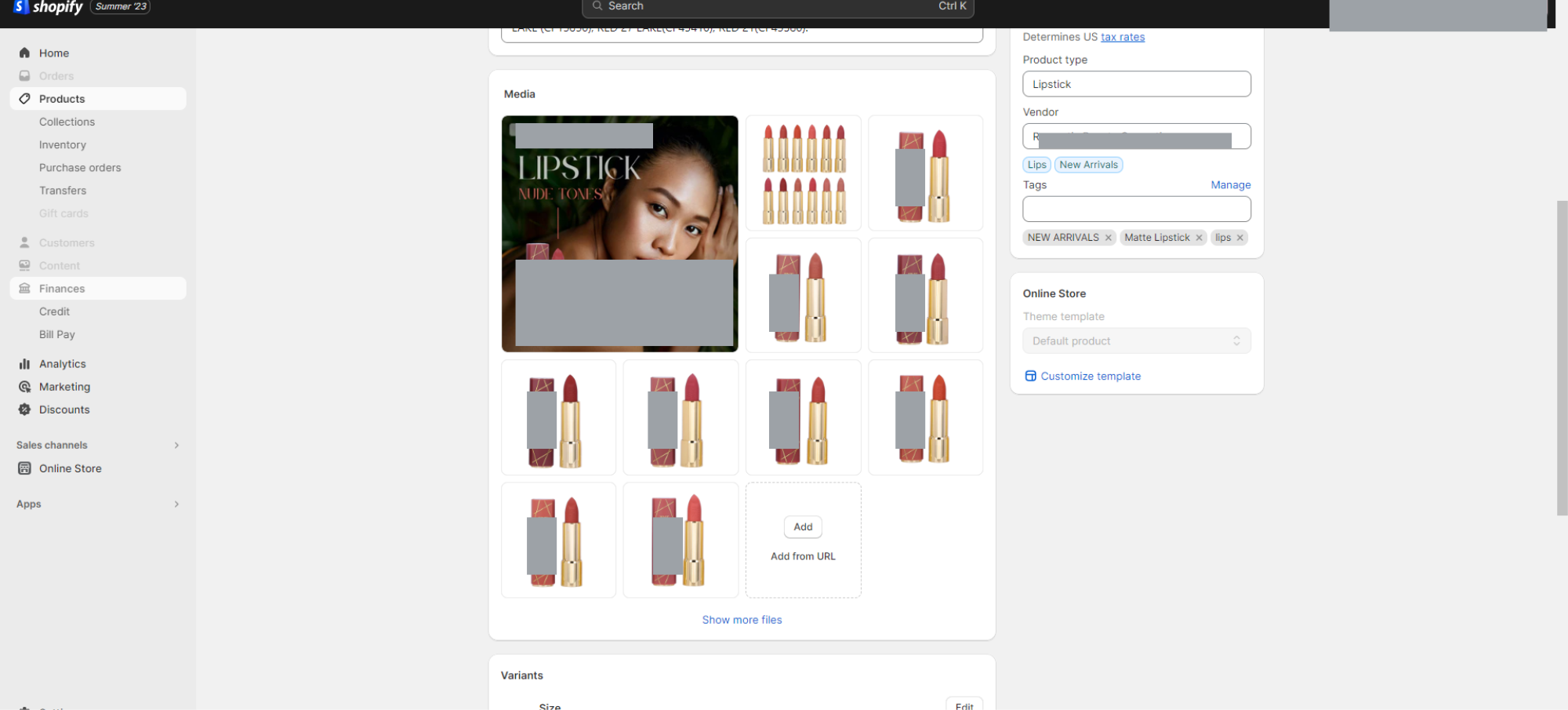Click the Tags input field

1137,209
